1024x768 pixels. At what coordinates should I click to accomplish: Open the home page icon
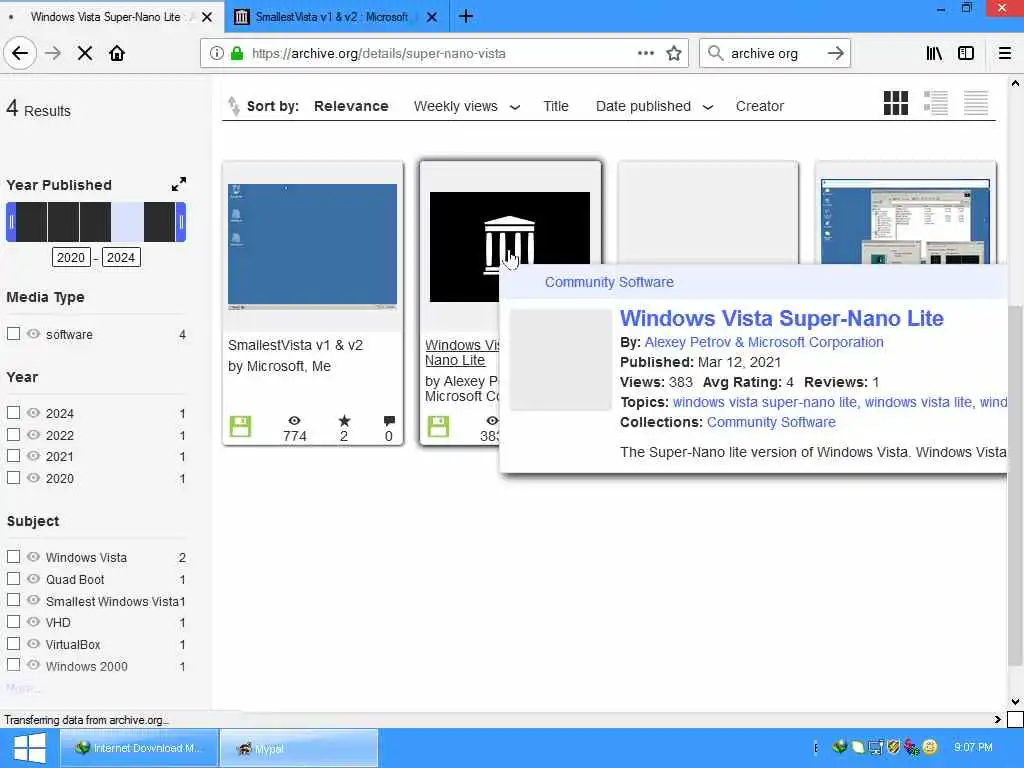coord(117,54)
